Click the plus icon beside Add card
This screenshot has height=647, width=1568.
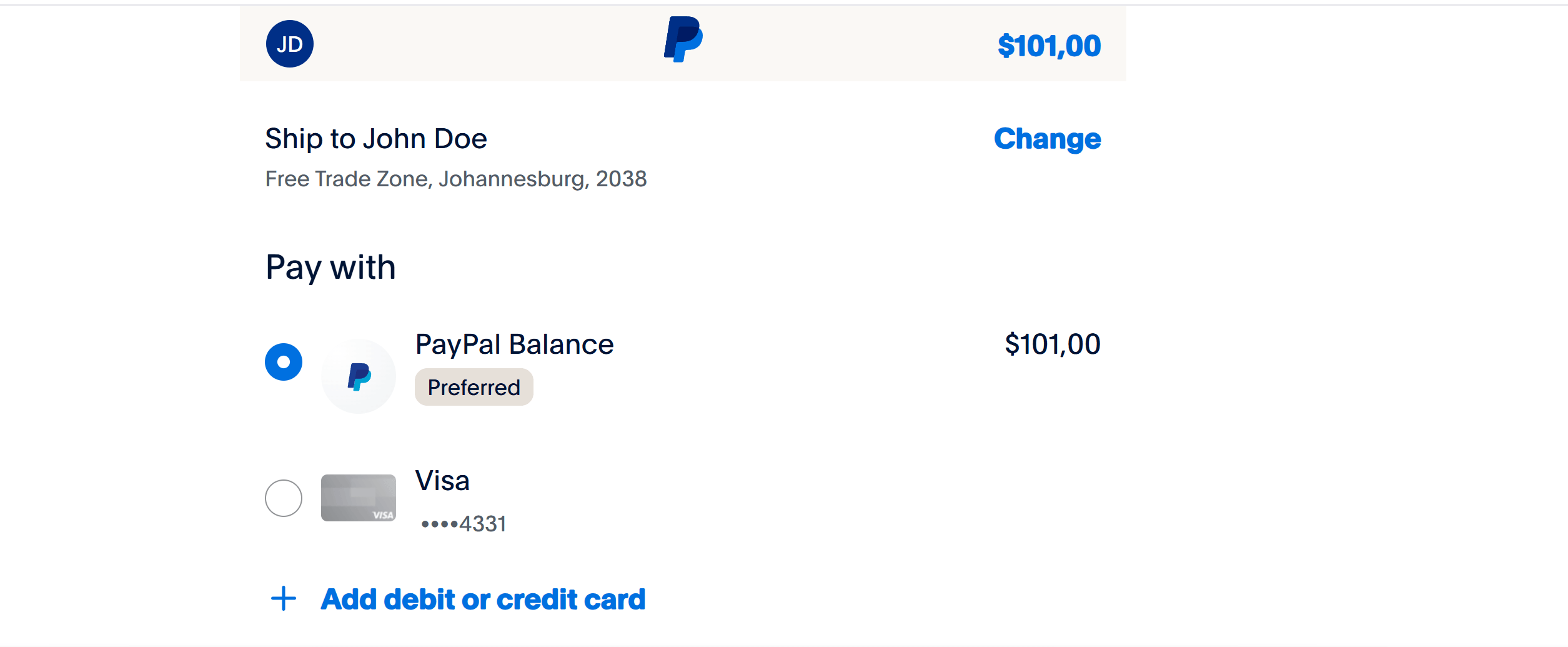click(284, 599)
